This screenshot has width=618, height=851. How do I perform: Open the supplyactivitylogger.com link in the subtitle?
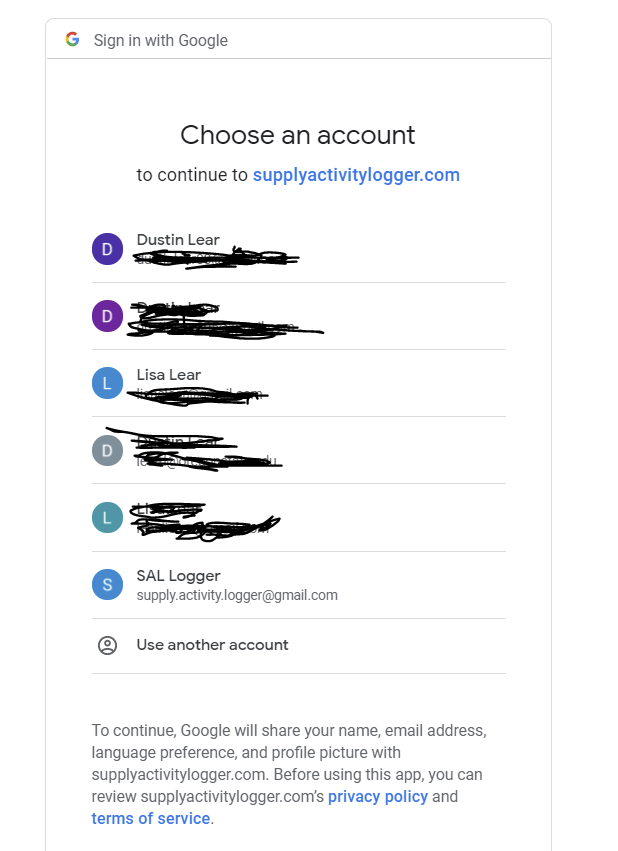tap(356, 175)
